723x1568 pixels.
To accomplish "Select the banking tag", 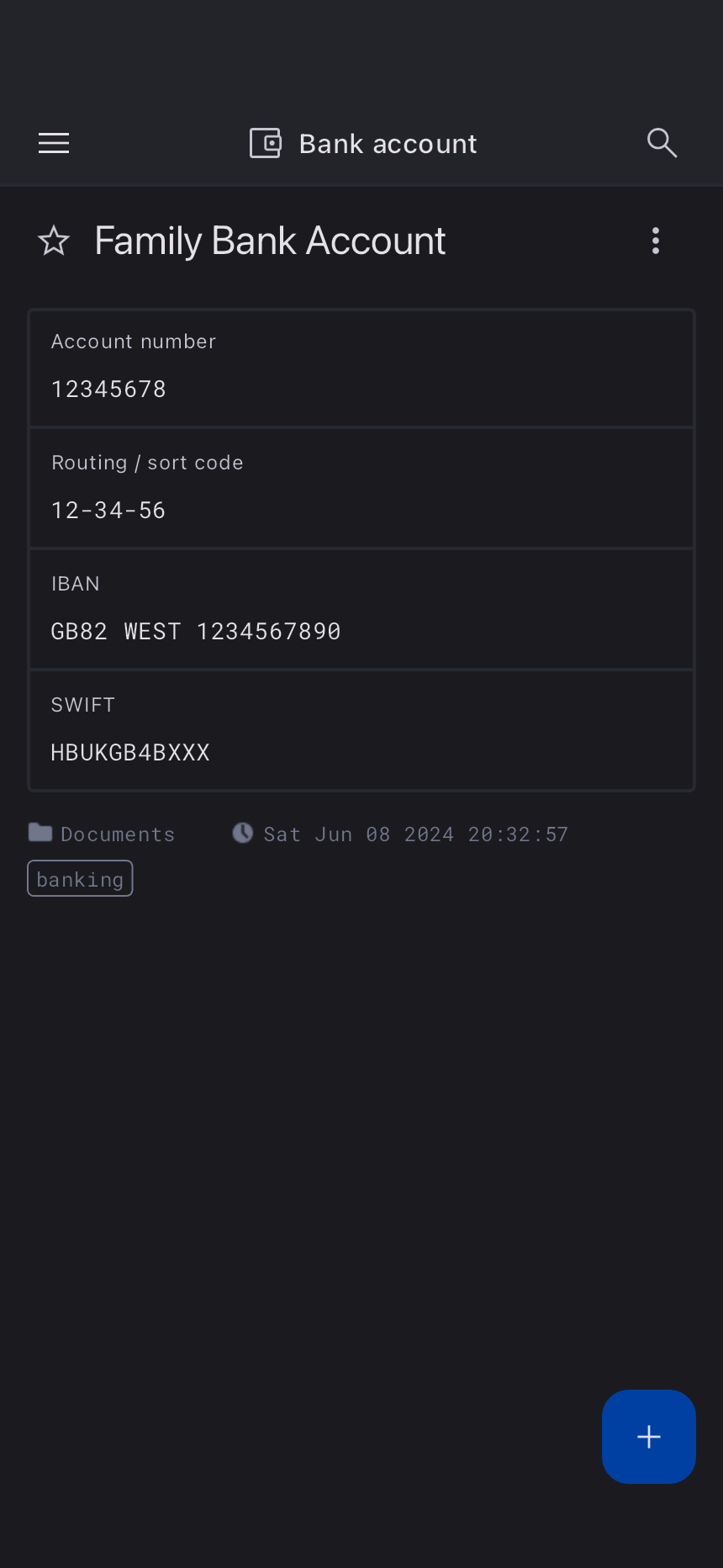I will tap(80, 879).
